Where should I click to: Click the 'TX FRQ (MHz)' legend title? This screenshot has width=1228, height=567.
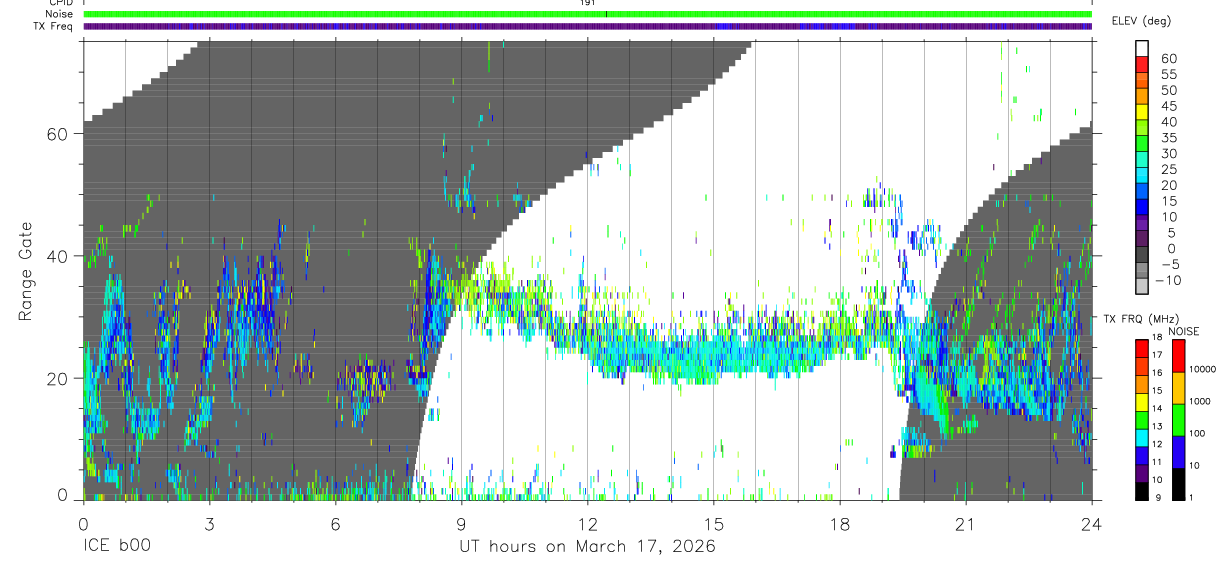click(1141, 318)
